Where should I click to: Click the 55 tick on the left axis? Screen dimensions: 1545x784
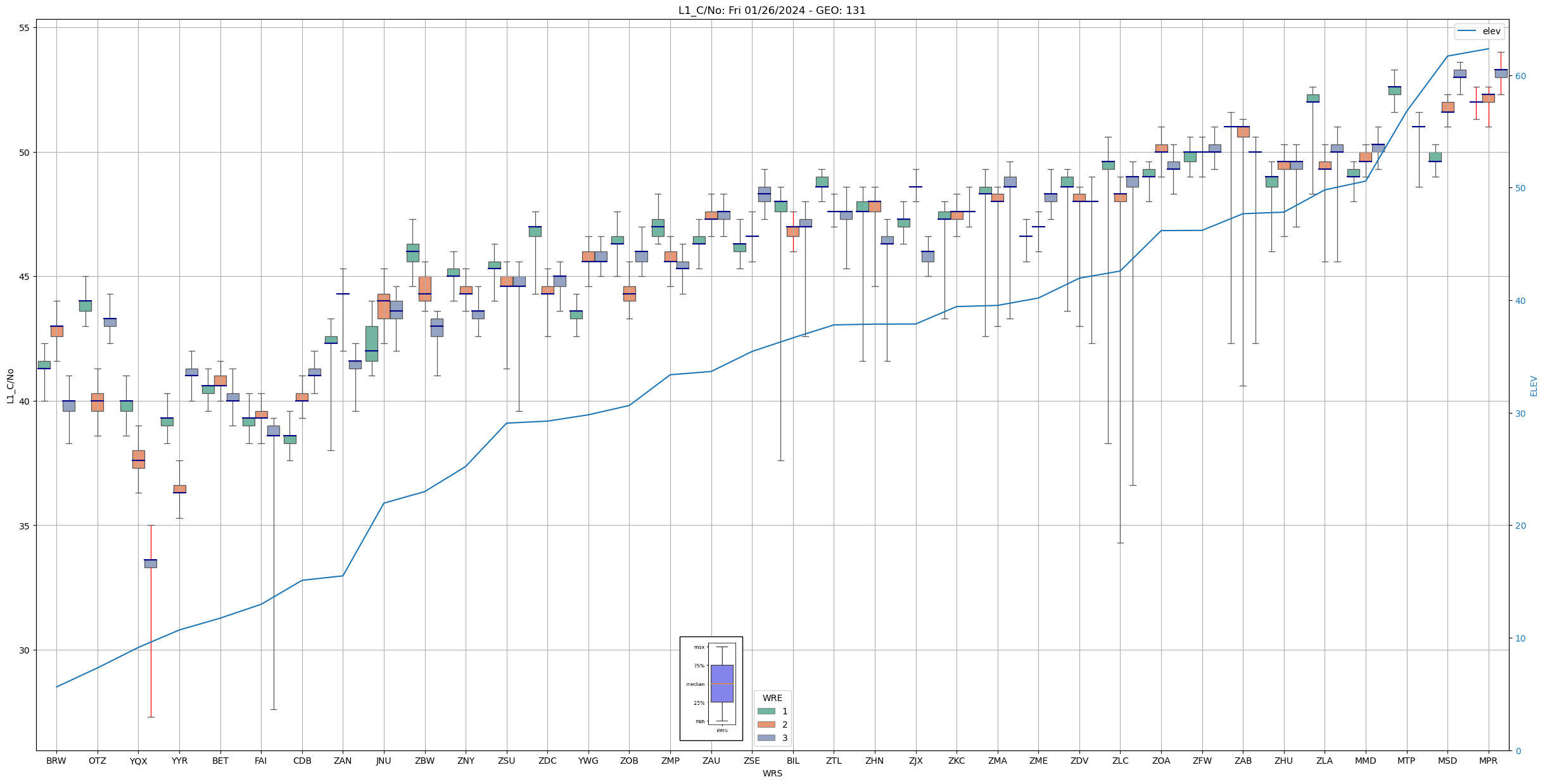[25, 28]
